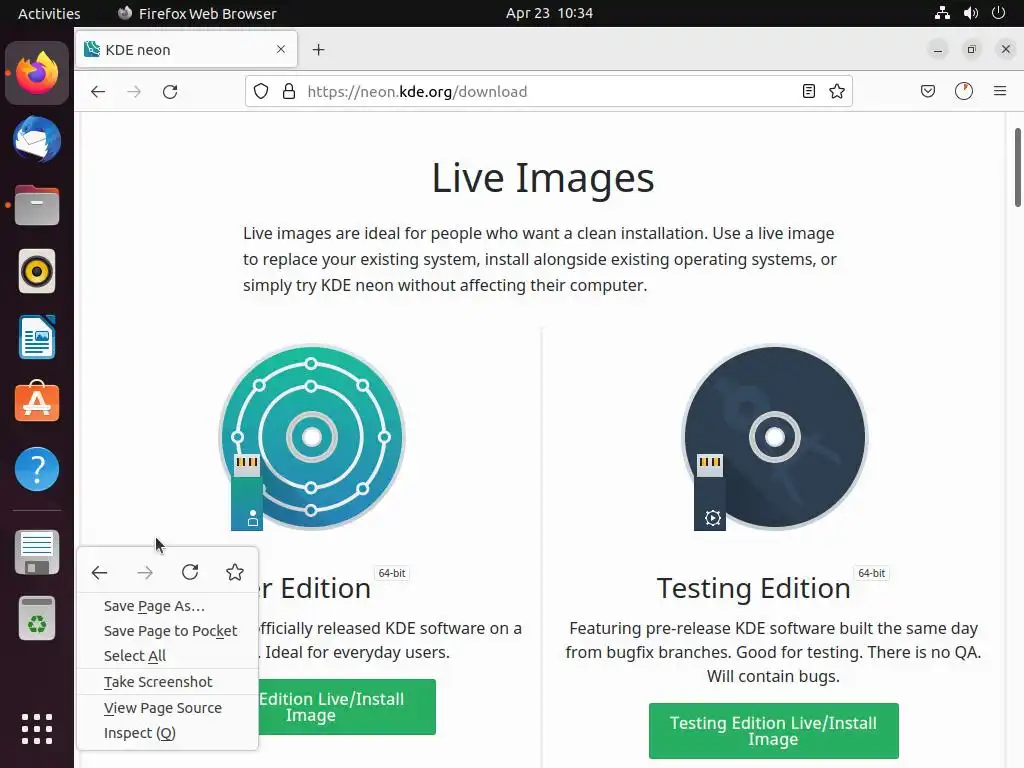Show site security via padlock icon
The width and height of the screenshot is (1024, 768).
pyautogui.click(x=289, y=91)
